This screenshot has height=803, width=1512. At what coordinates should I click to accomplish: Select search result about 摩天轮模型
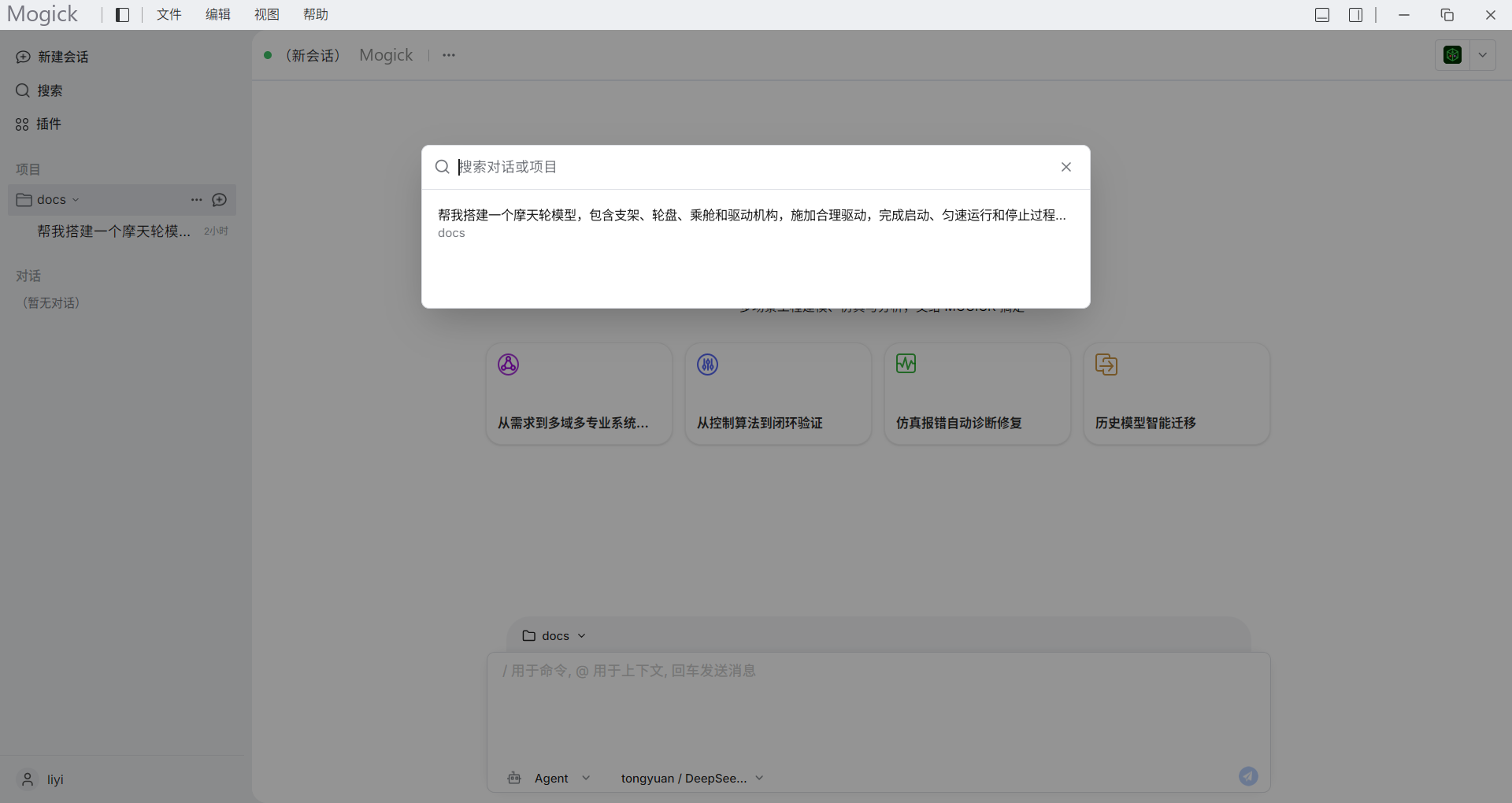point(754,224)
